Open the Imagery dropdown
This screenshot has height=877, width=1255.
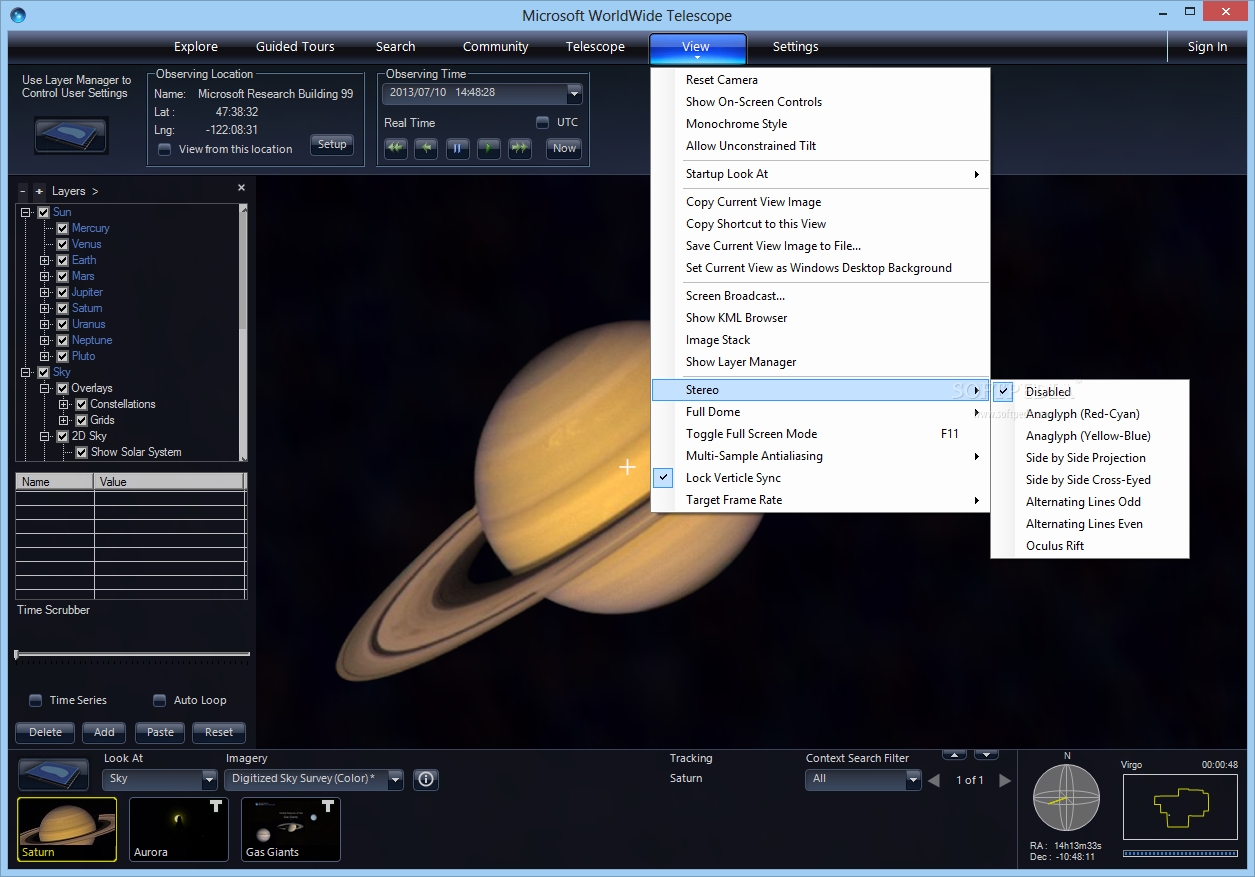coord(395,779)
